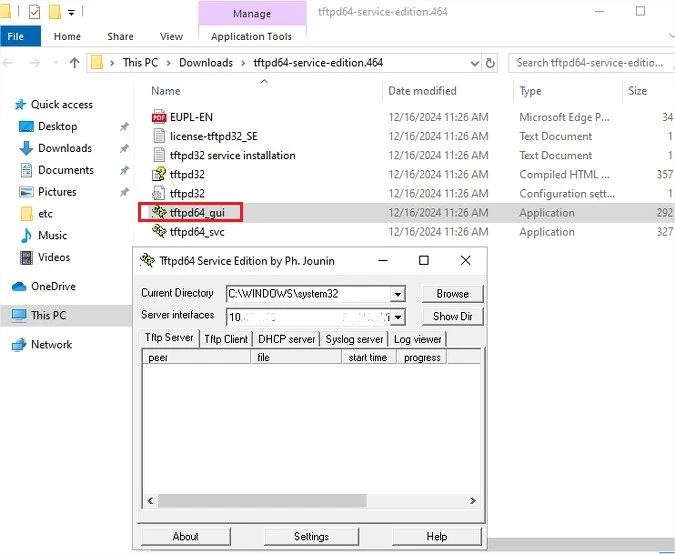Select the tftpd64_gui application icon
The width and height of the screenshot is (675, 554).
pyautogui.click(x=159, y=212)
